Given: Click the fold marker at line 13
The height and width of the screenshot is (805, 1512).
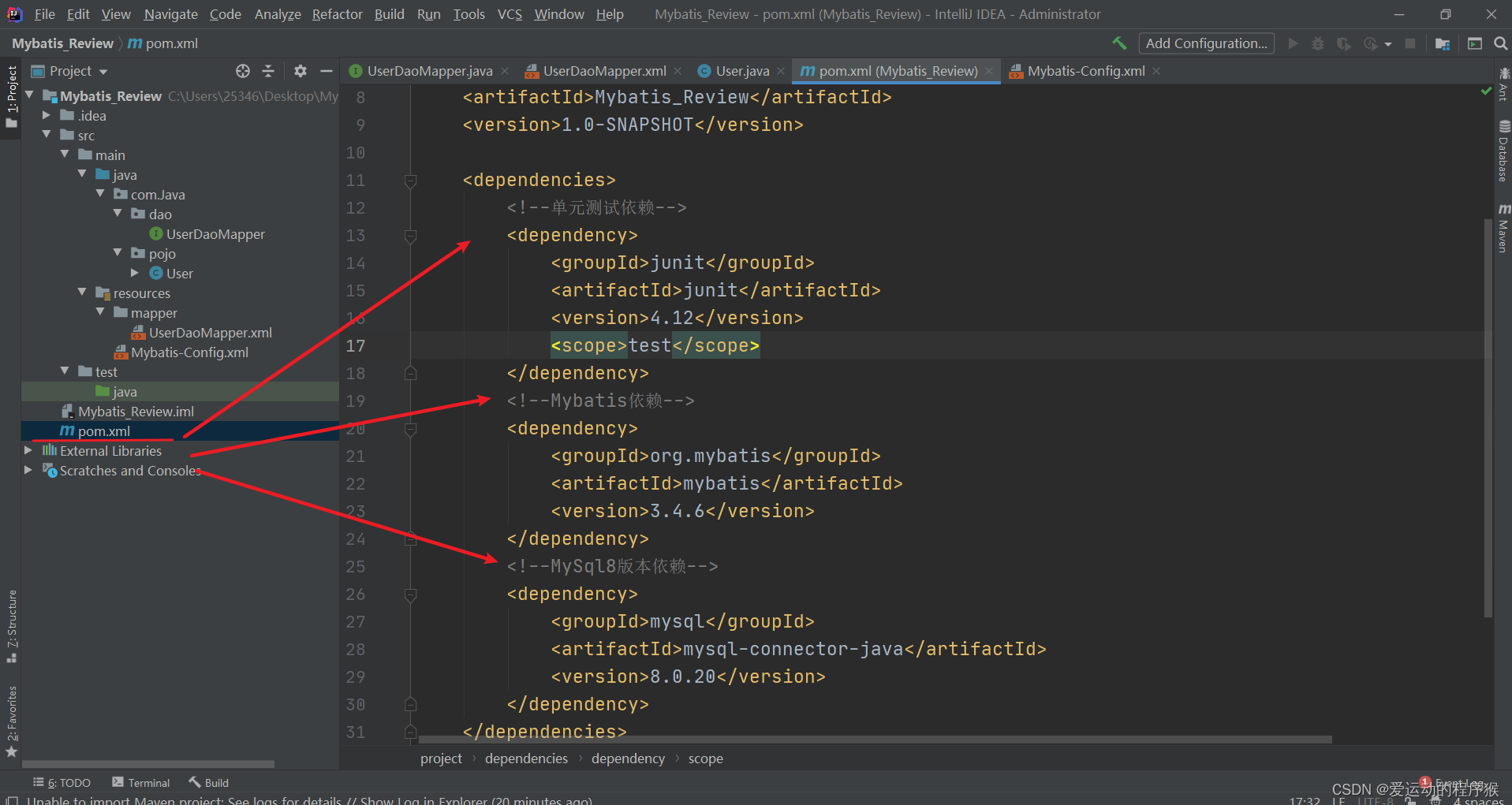Looking at the screenshot, I should pos(410,236).
